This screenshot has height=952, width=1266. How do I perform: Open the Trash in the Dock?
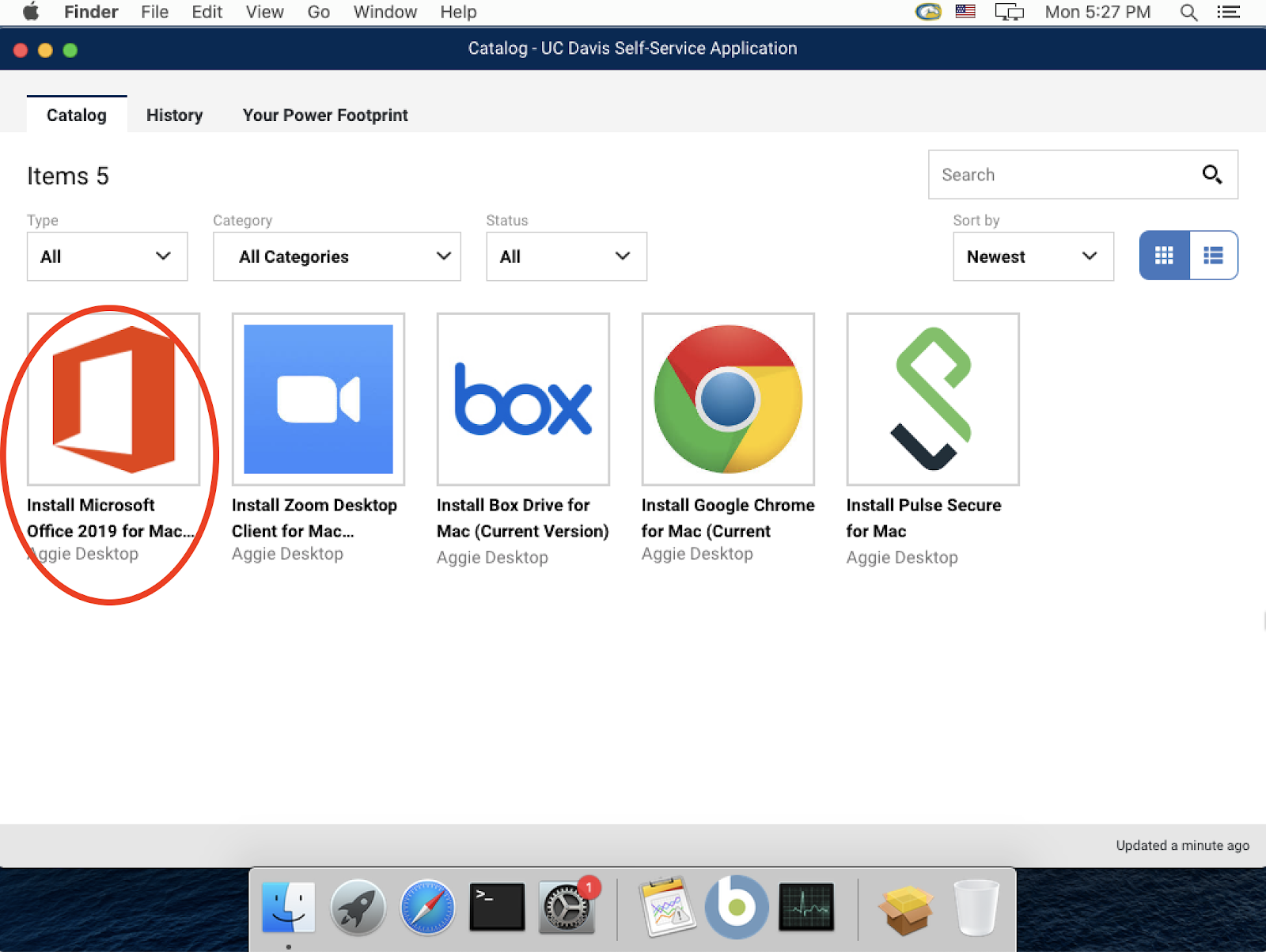[x=976, y=908]
